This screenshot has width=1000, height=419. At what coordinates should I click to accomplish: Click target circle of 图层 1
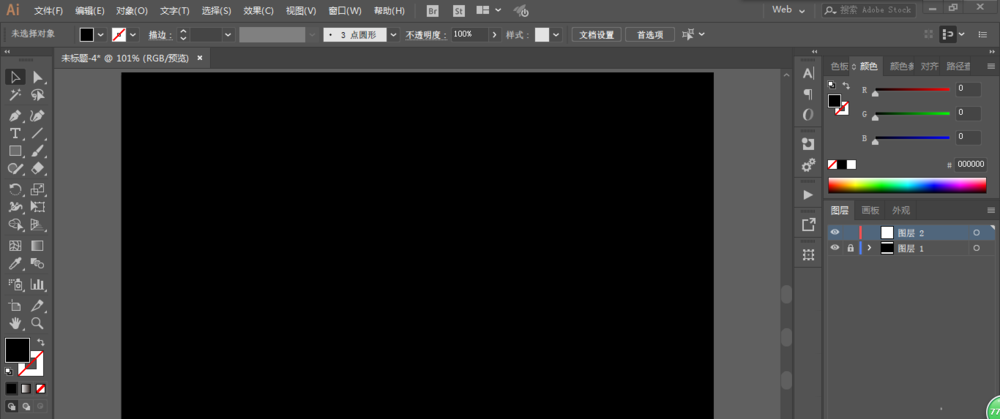click(976, 249)
